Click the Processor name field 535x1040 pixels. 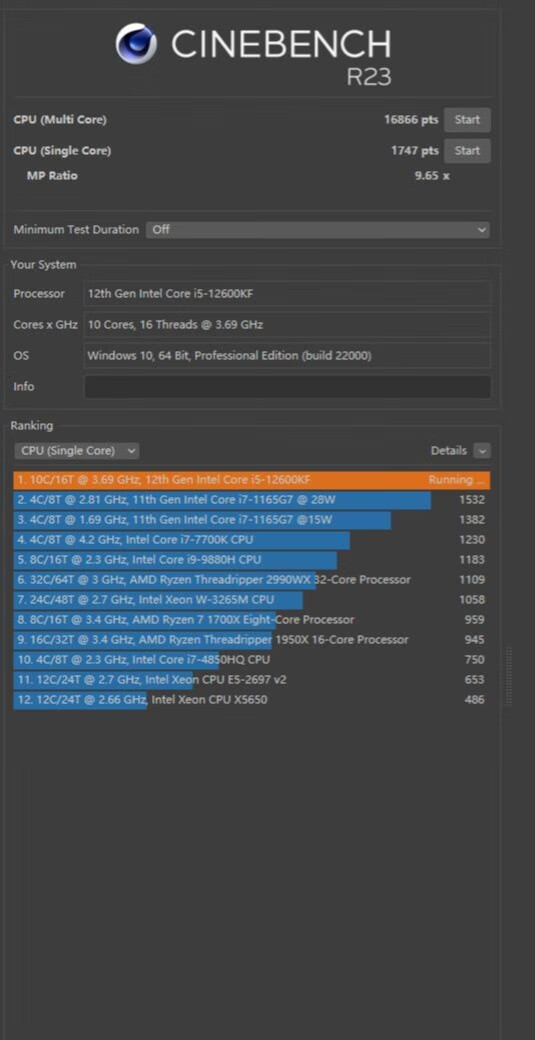[288, 294]
